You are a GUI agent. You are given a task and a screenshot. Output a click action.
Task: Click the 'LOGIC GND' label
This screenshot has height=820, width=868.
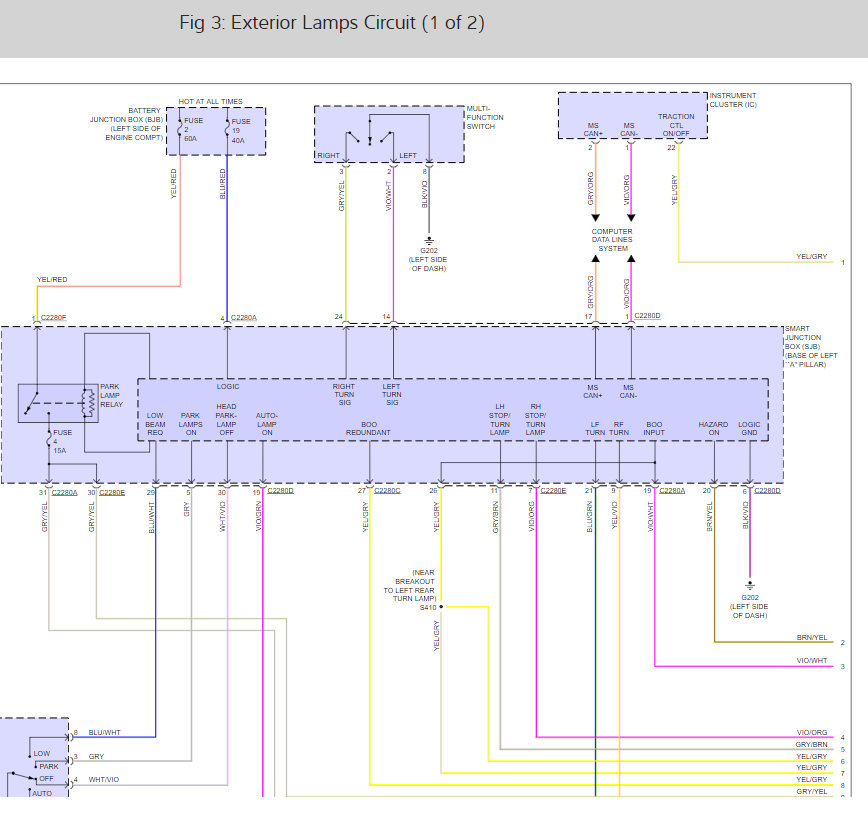click(x=749, y=428)
